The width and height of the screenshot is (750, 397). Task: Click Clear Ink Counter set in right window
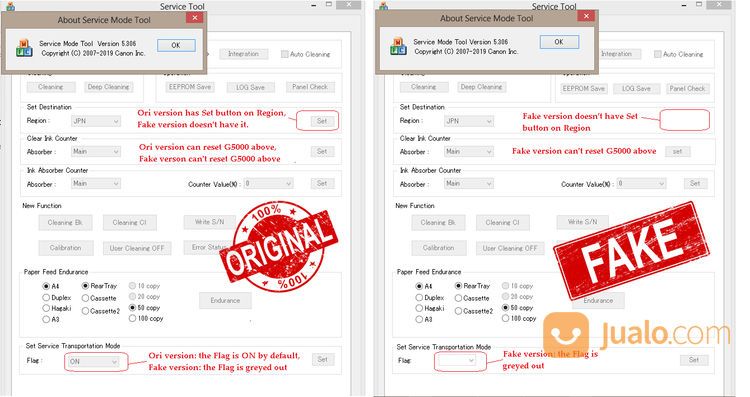tap(678, 152)
